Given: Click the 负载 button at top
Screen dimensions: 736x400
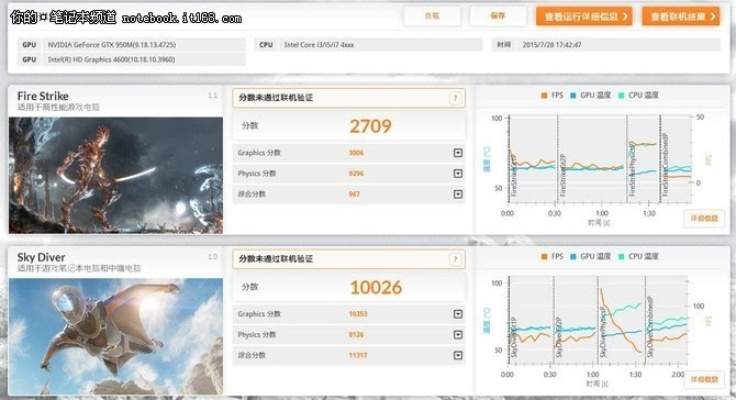Looking at the screenshot, I should [x=431, y=16].
